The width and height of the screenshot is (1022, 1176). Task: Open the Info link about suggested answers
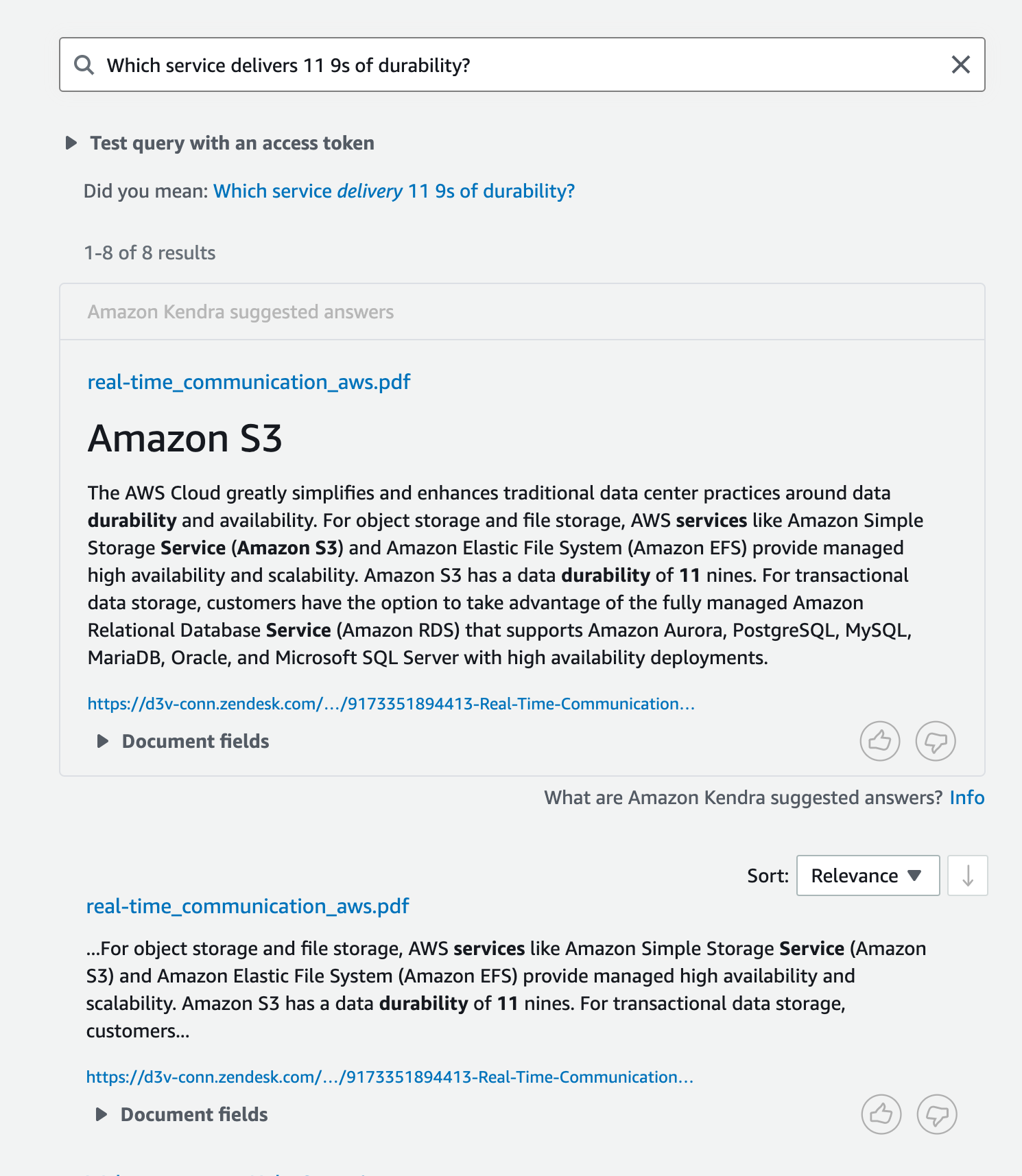(x=967, y=797)
